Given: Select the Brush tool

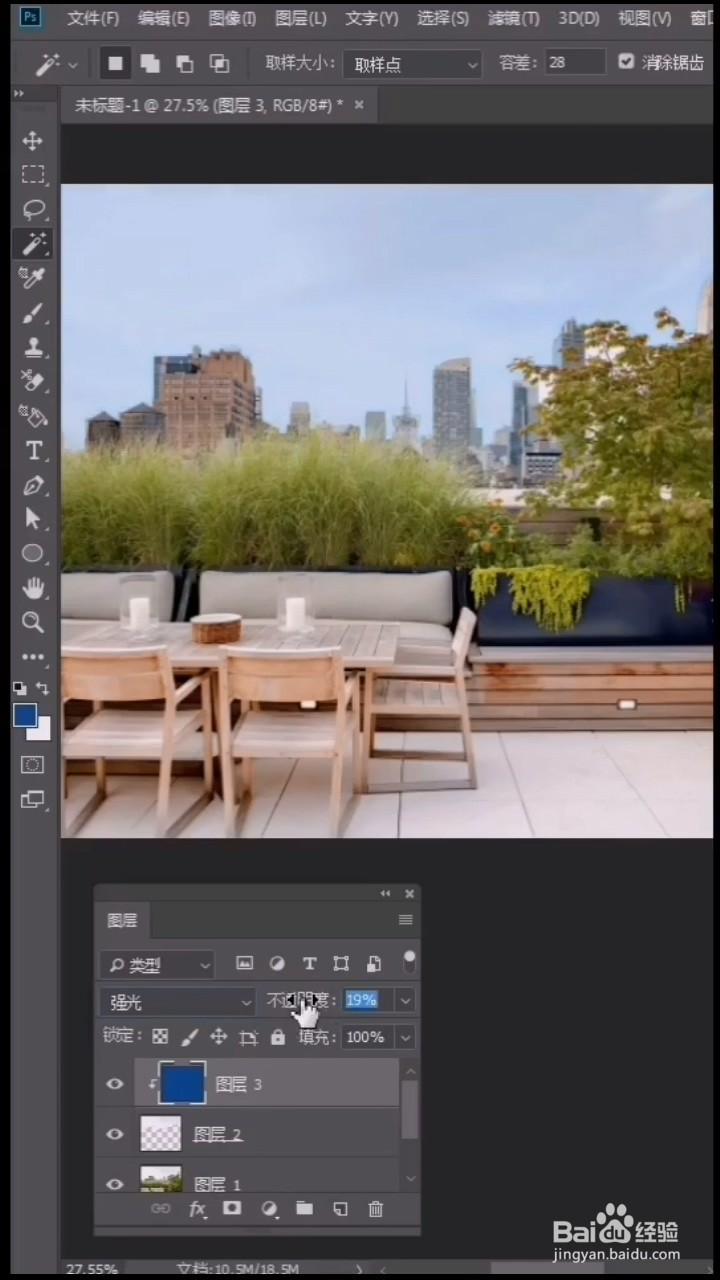Looking at the screenshot, I should tap(33, 313).
